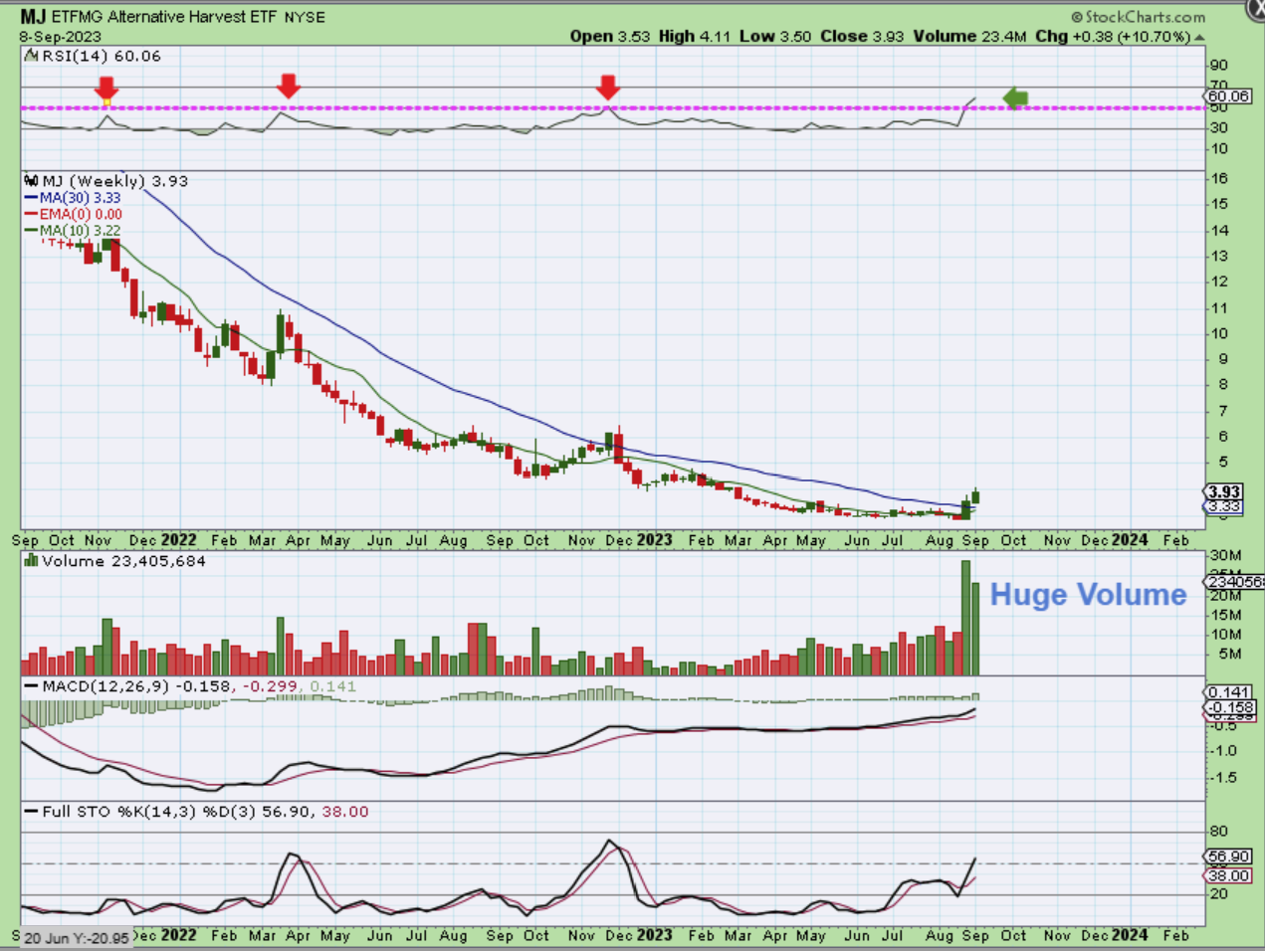Click the 30M label on volume axis
The image size is (1266, 952).
point(1226,555)
